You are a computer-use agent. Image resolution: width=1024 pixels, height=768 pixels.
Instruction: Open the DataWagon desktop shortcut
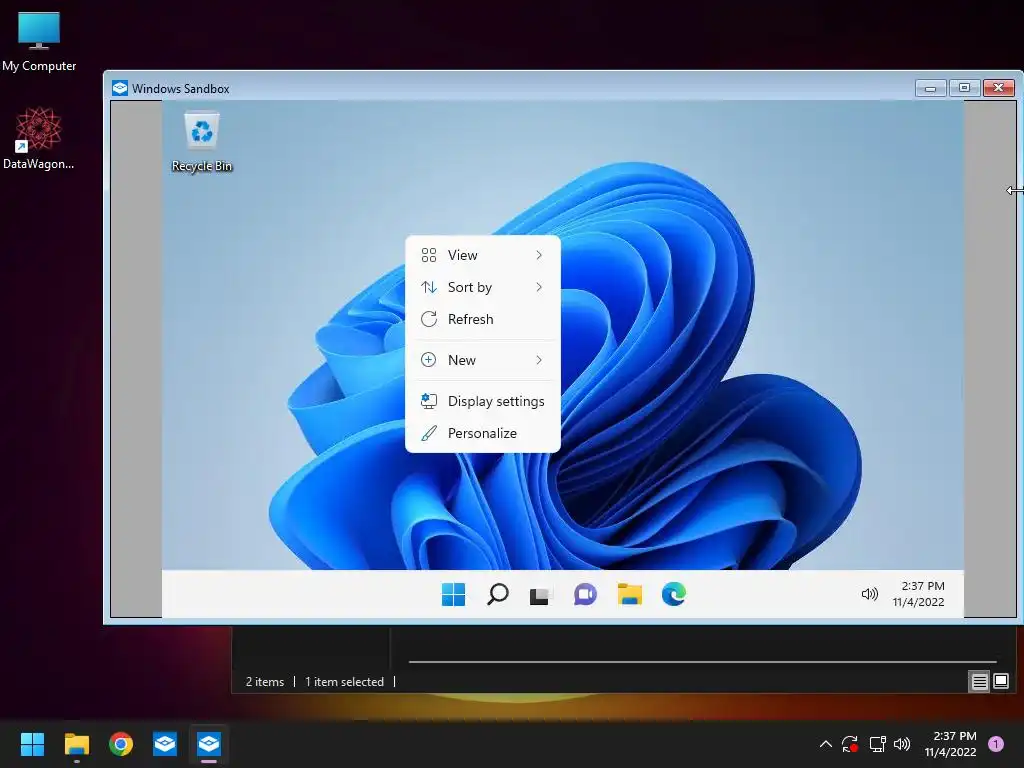pos(39,139)
